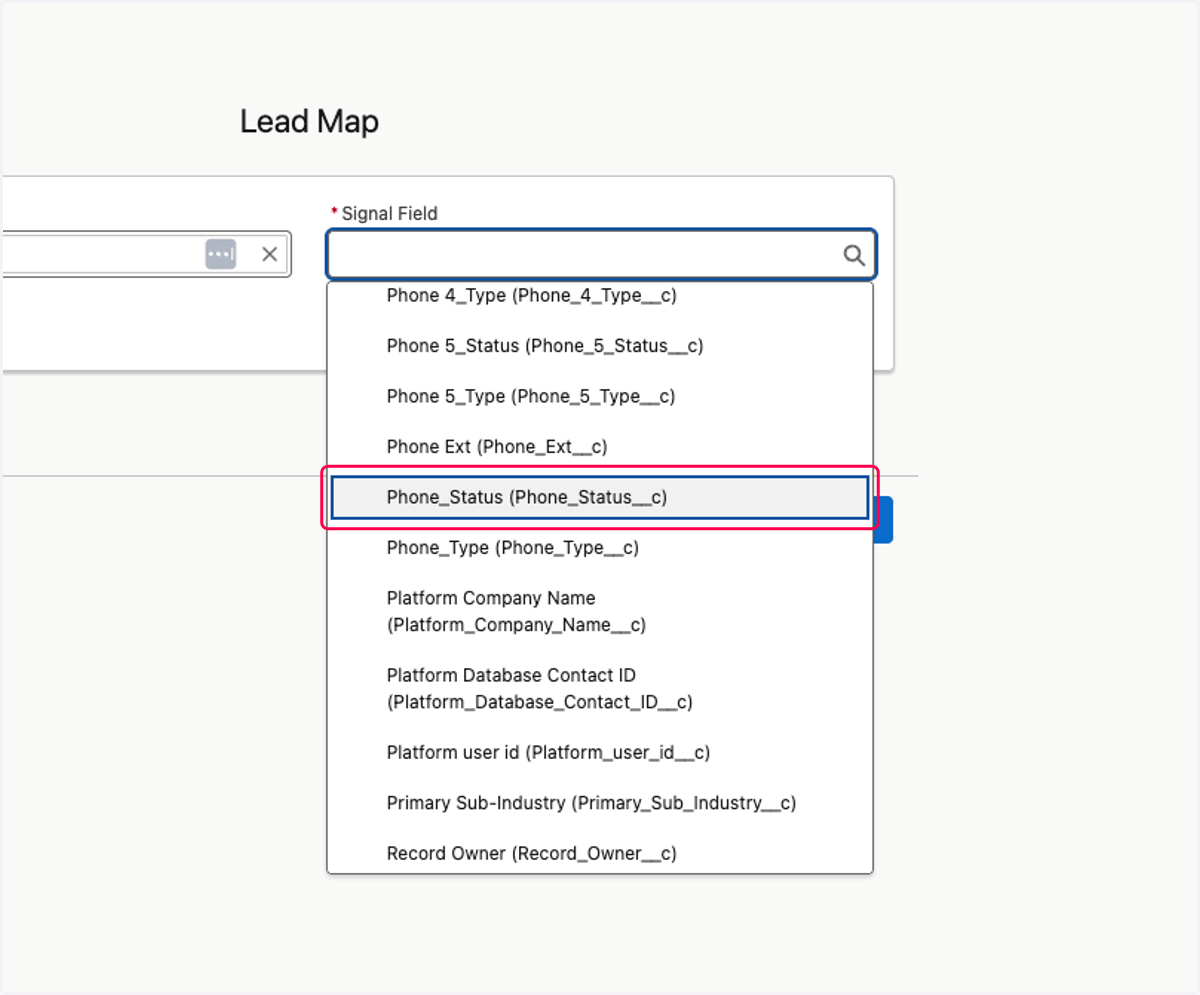Click the Signal Field label

(x=389, y=213)
